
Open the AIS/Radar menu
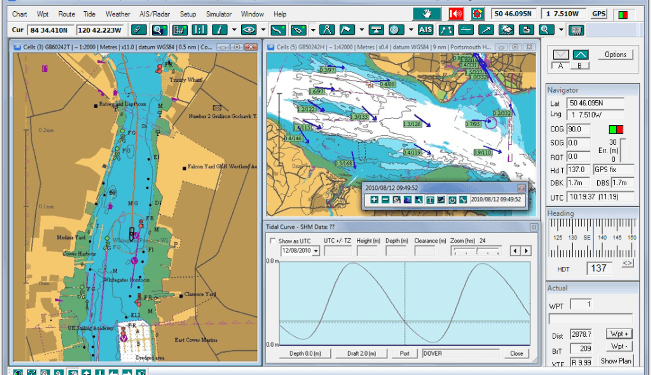tap(154, 14)
